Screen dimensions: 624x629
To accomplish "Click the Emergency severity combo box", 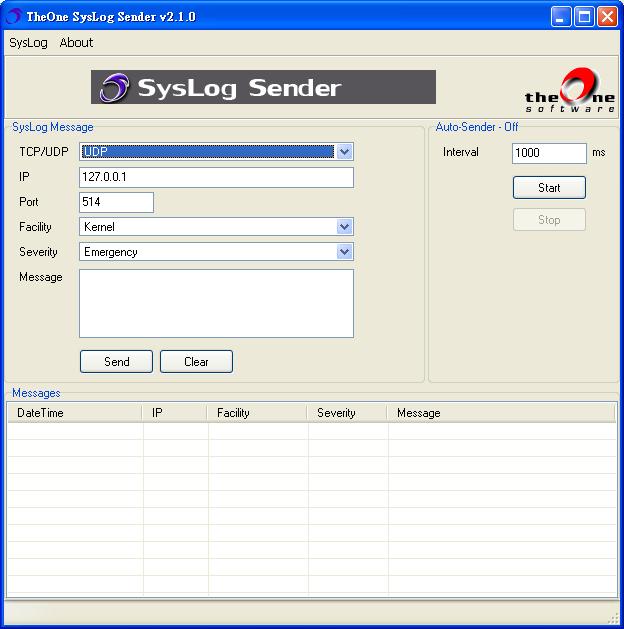I will 216,252.
